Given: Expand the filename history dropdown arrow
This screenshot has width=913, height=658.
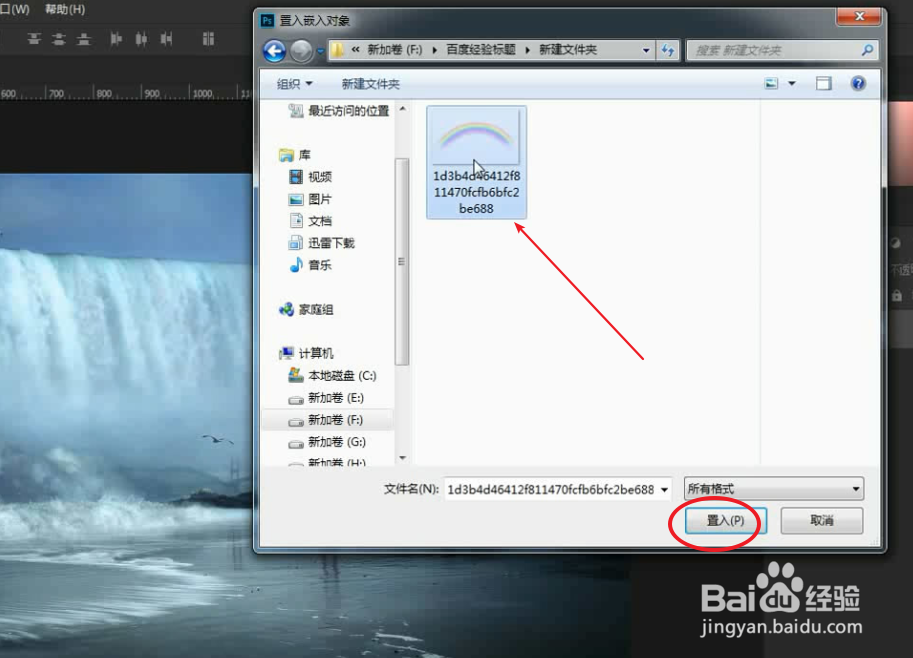Looking at the screenshot, I should tap(664, 490).
